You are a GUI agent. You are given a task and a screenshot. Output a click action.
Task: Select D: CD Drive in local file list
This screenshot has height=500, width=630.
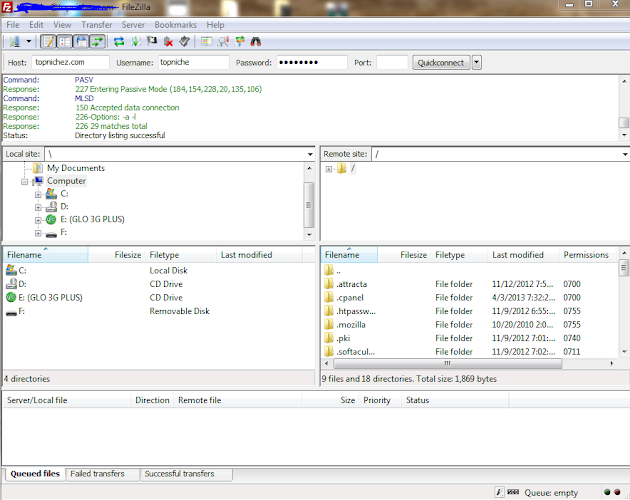(159, 284)
